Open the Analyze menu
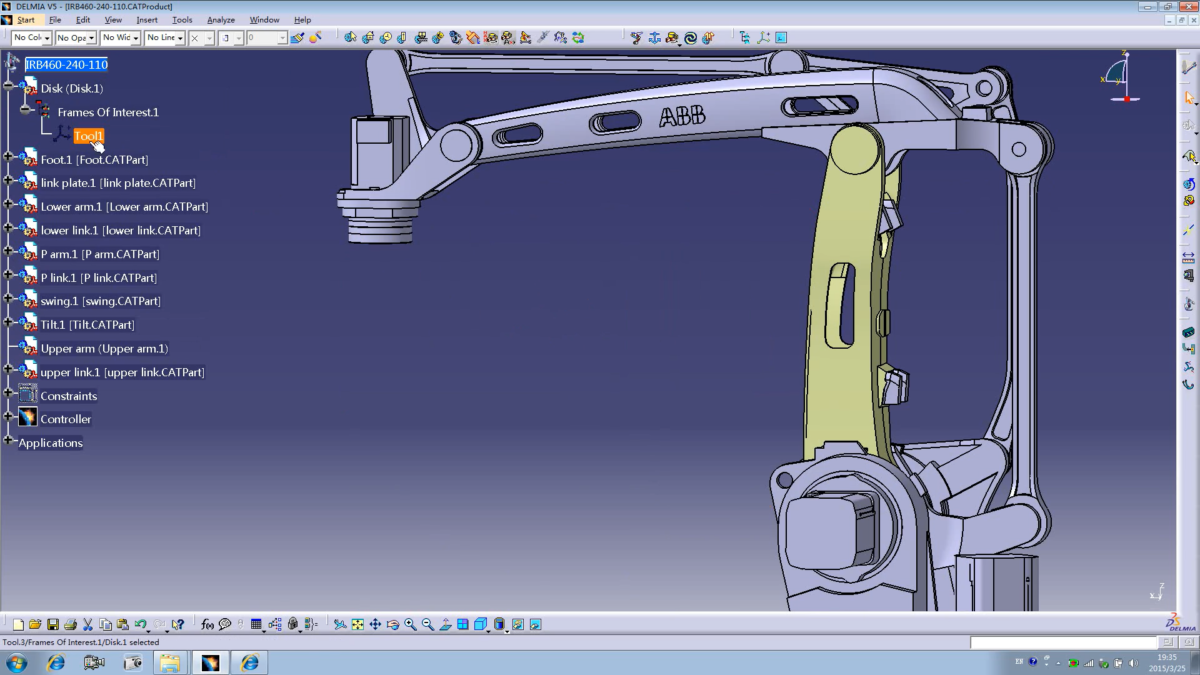The image size is (1200, 675). click(220, 20)
